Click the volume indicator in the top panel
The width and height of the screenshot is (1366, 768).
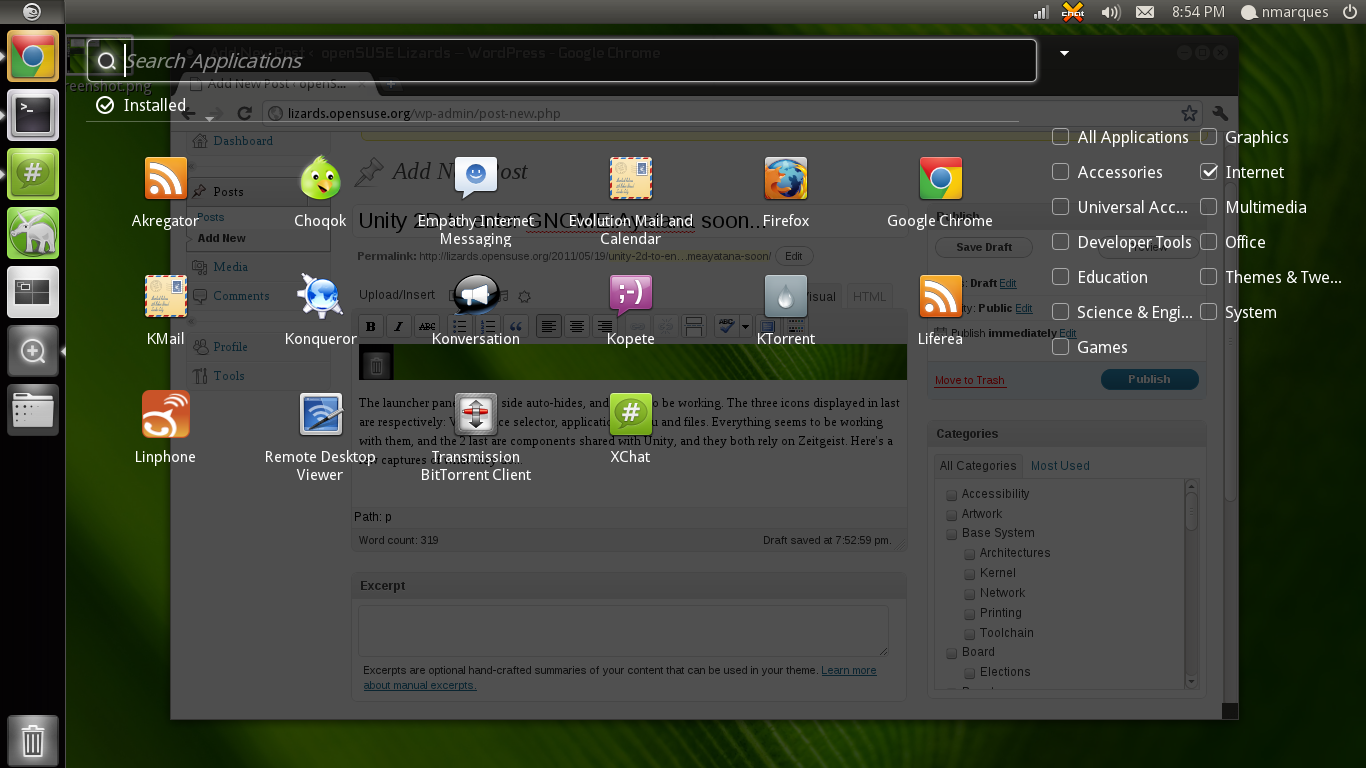[x=1110, y=12]
